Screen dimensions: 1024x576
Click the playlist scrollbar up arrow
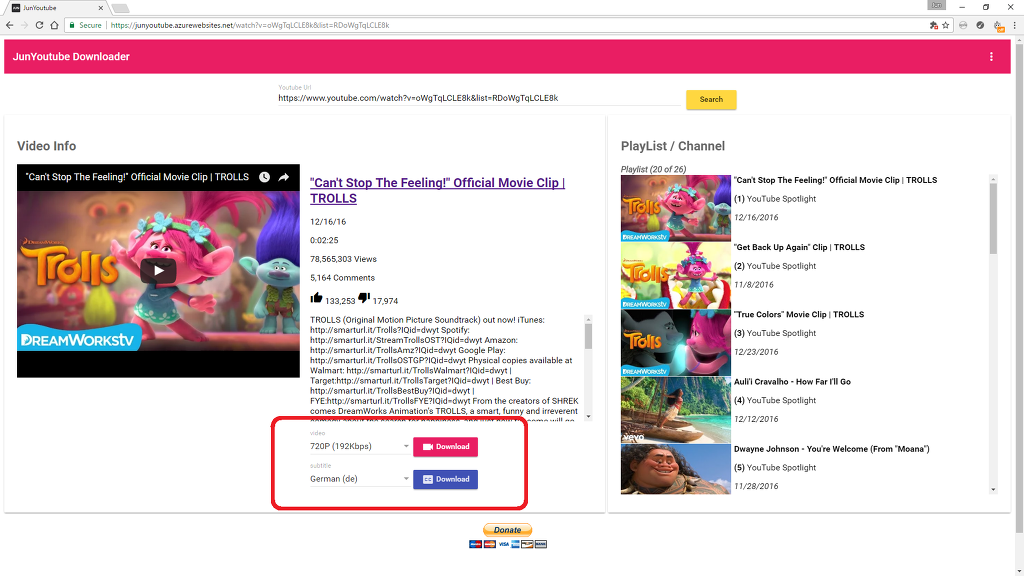click(x=993, y=179)
